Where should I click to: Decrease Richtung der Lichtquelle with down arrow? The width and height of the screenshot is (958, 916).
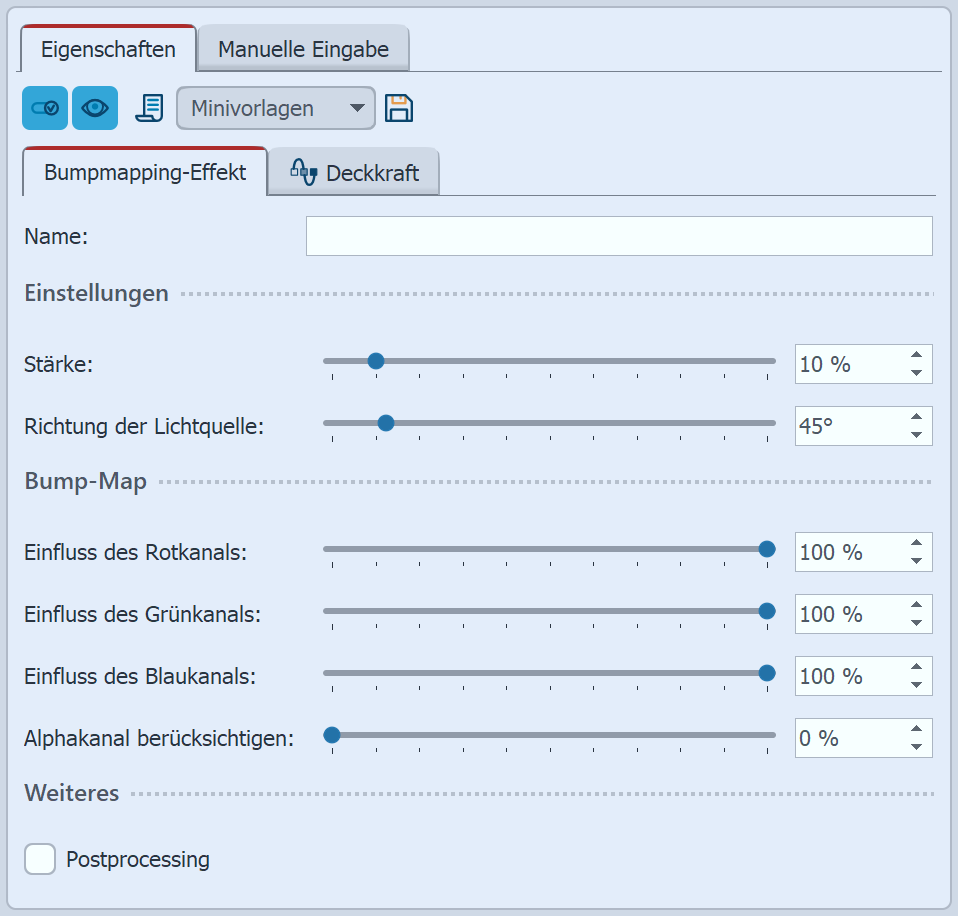pos(916,435)
